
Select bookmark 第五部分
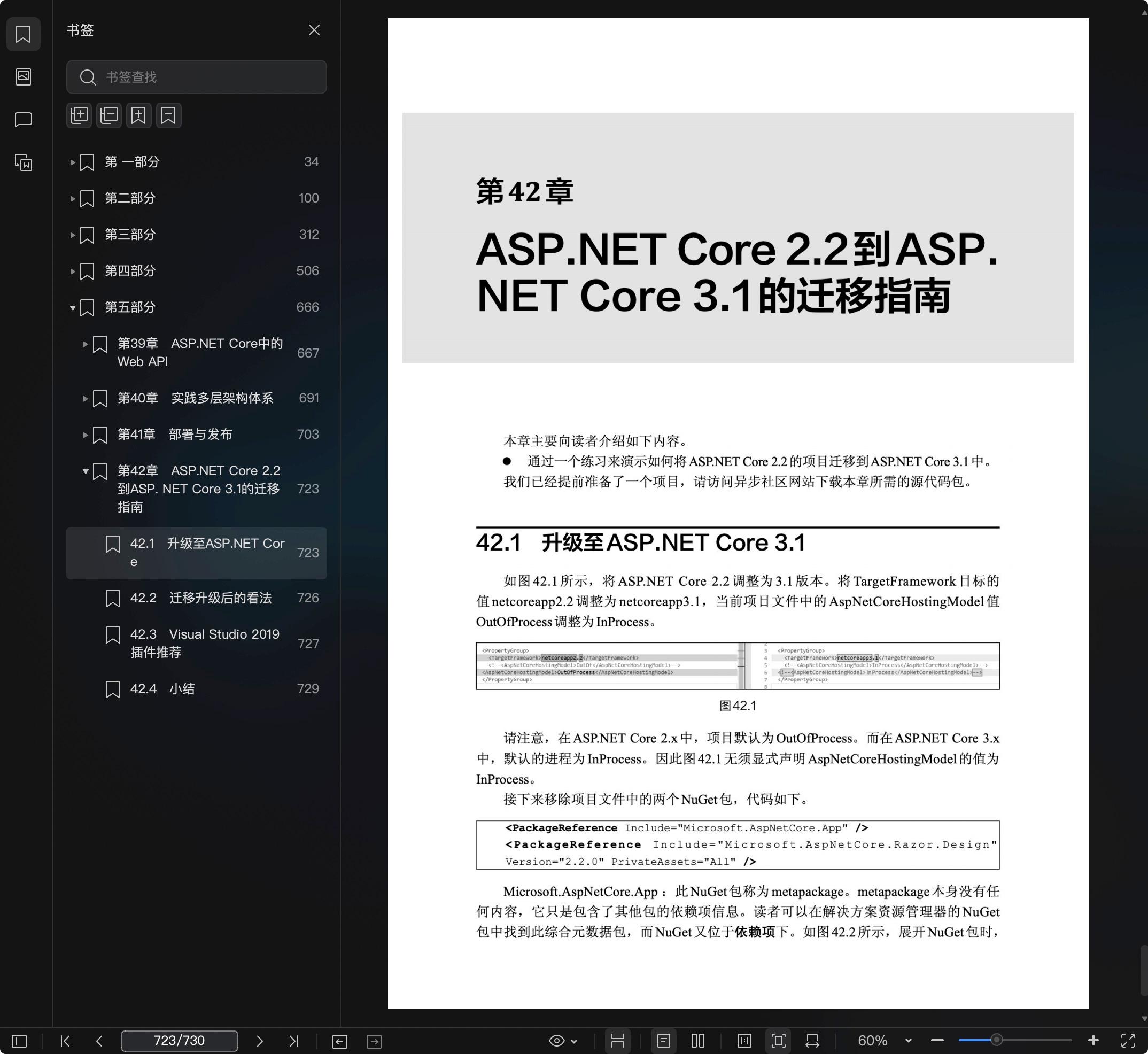[x=130, y=307]
